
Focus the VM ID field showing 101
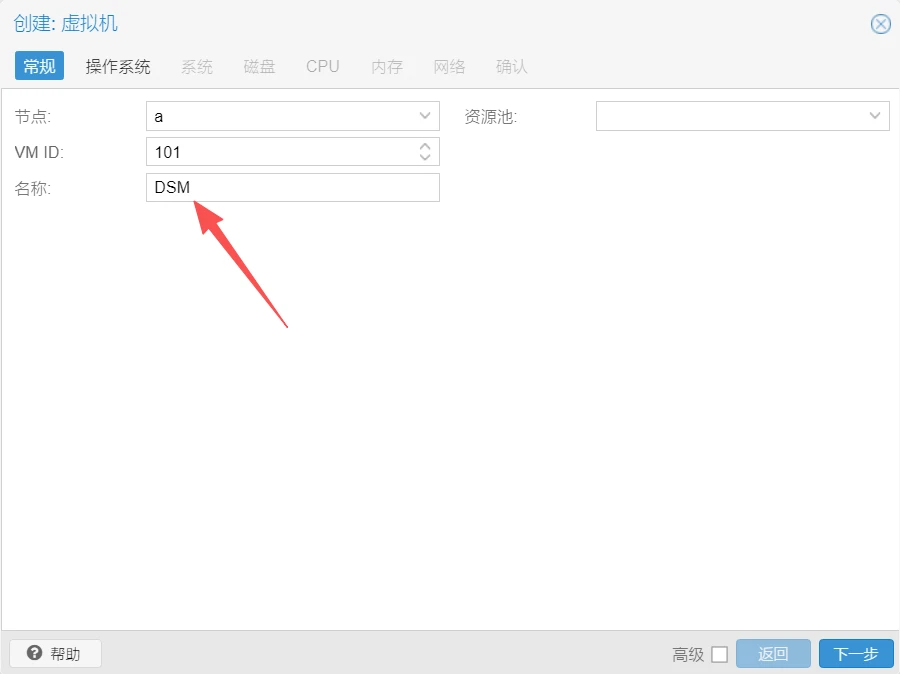pyautogui.click(x=280, y=152)
